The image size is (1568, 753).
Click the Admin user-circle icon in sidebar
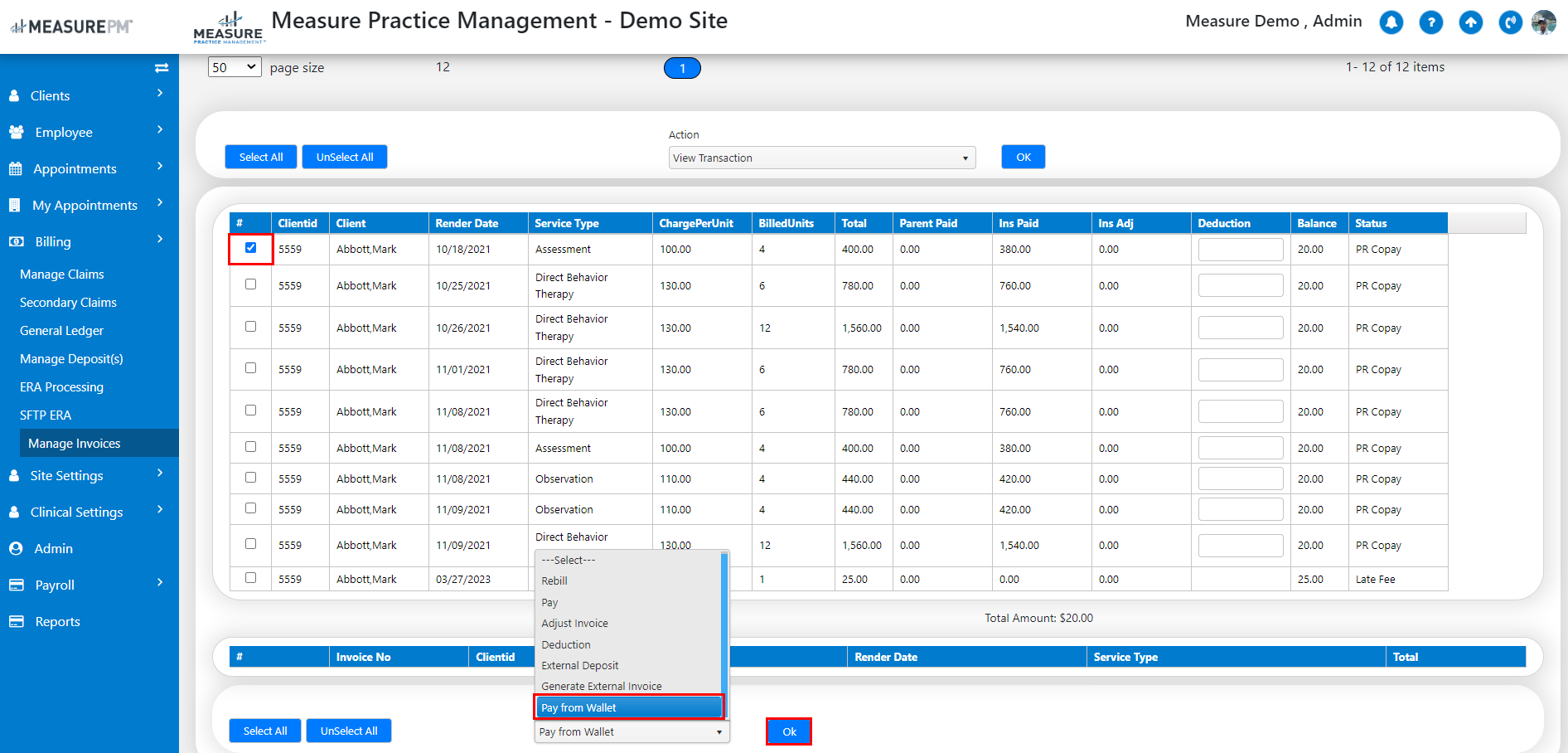click(x=16, y=549)
